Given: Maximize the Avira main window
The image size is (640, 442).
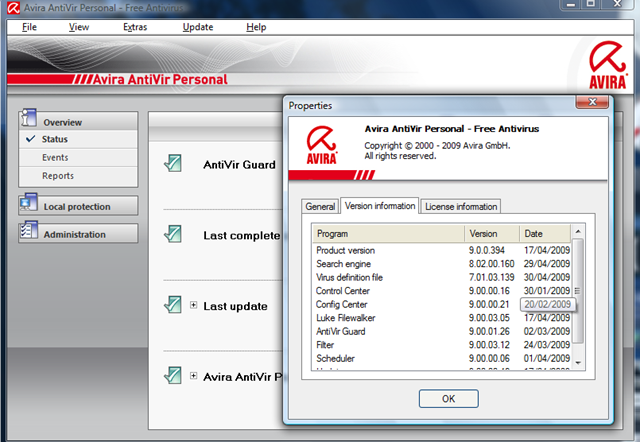Looking at the screenshot, I should [x=591, y=4].
